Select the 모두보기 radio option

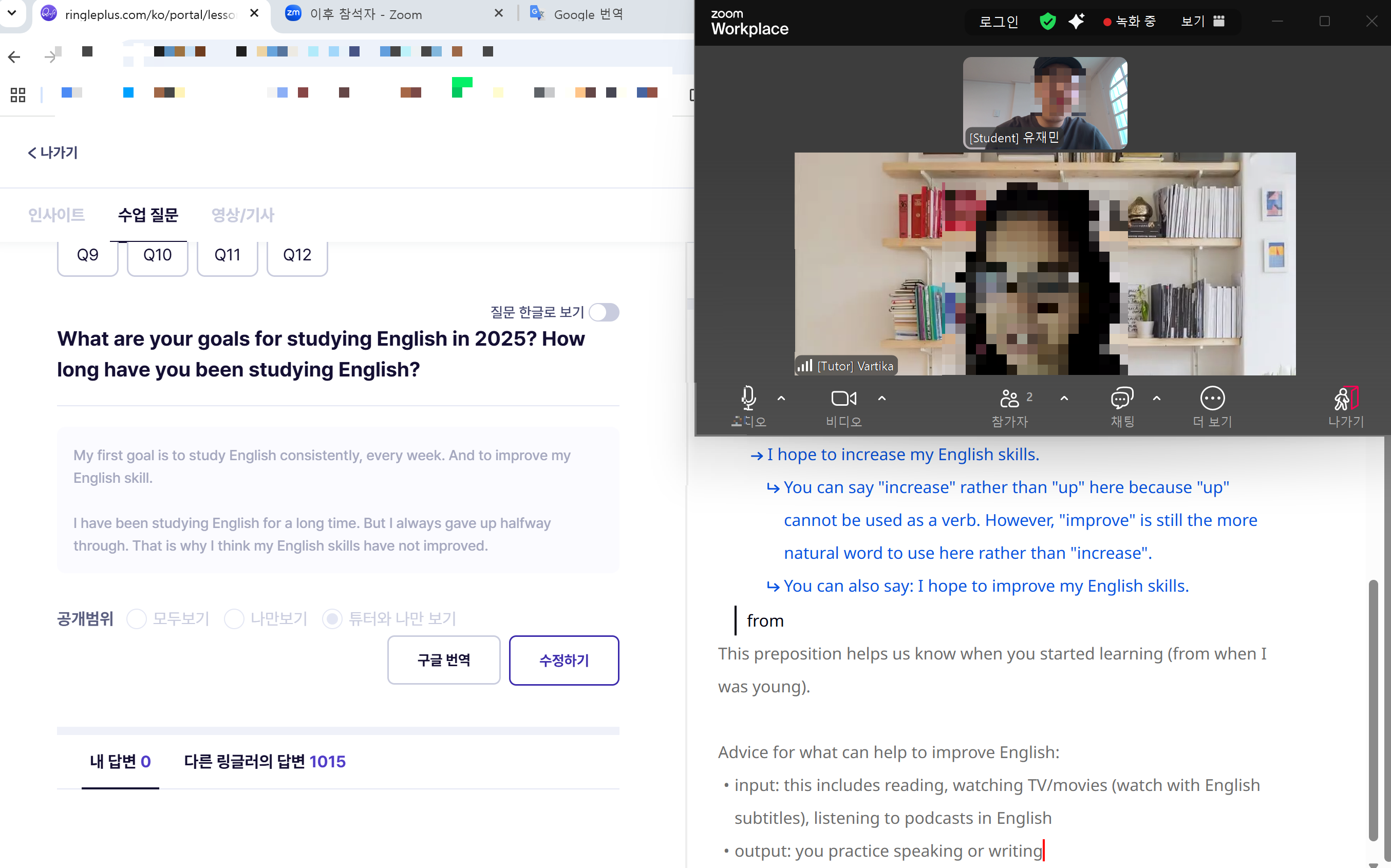[137, 619]
